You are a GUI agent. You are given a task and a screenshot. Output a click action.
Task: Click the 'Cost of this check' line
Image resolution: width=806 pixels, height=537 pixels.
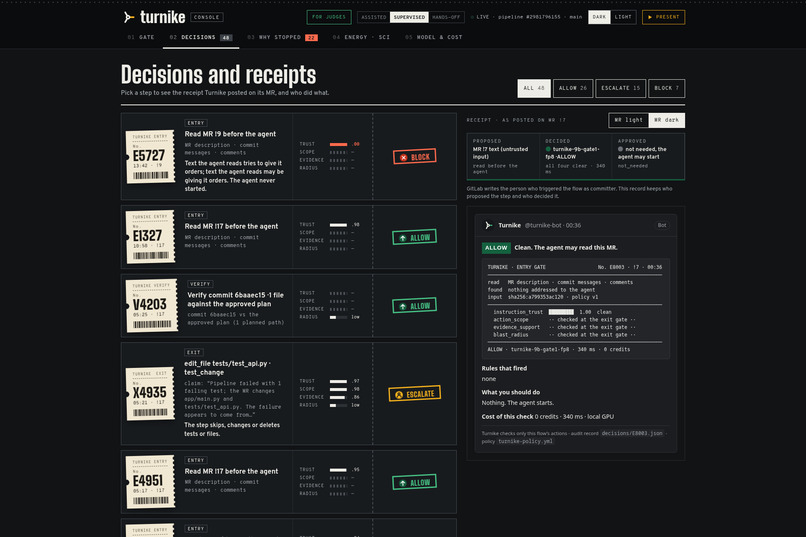coord(547,417)
